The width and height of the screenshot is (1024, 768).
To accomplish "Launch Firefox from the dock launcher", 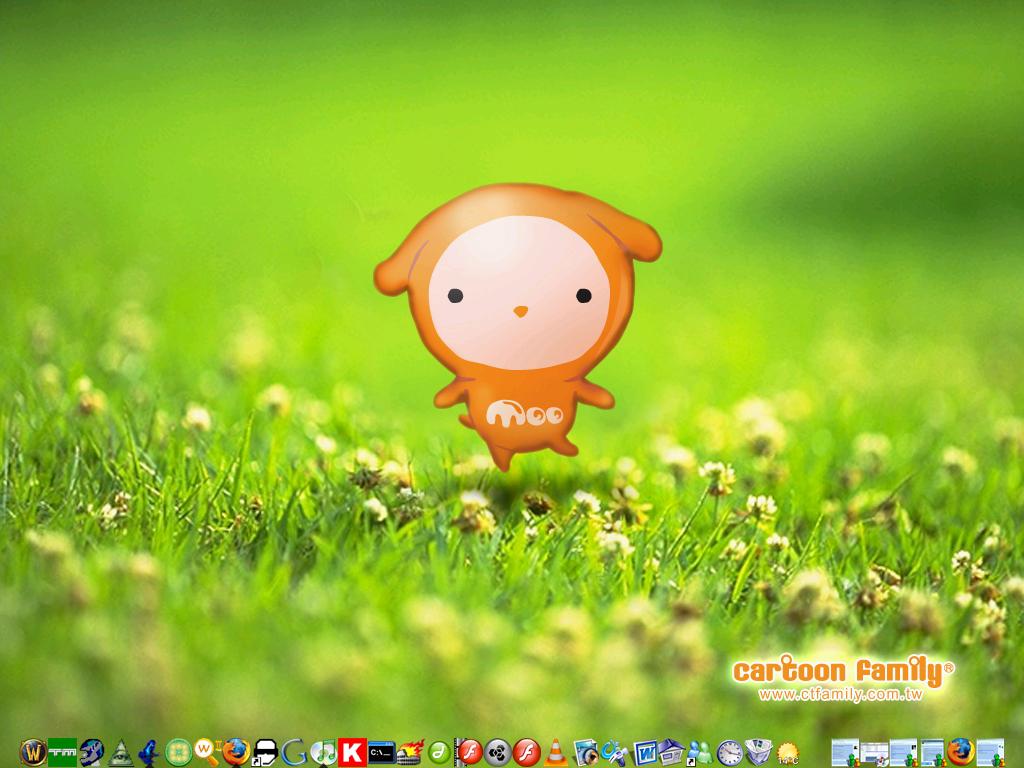I will click(x=236, y=752).
